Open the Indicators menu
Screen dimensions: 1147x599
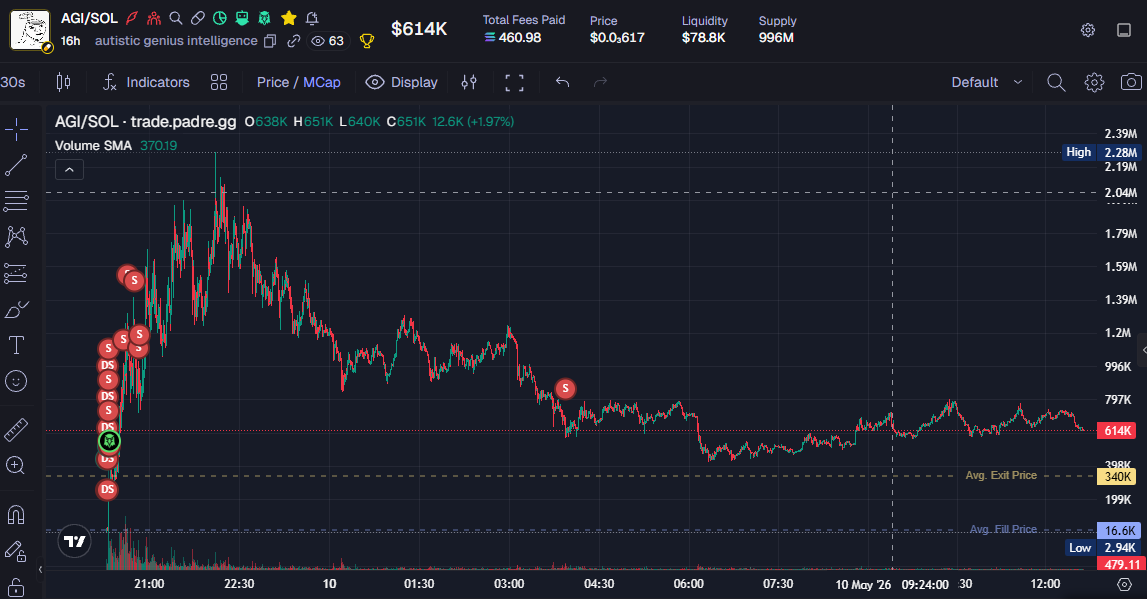pyautogui.click(x=146, y=82)
